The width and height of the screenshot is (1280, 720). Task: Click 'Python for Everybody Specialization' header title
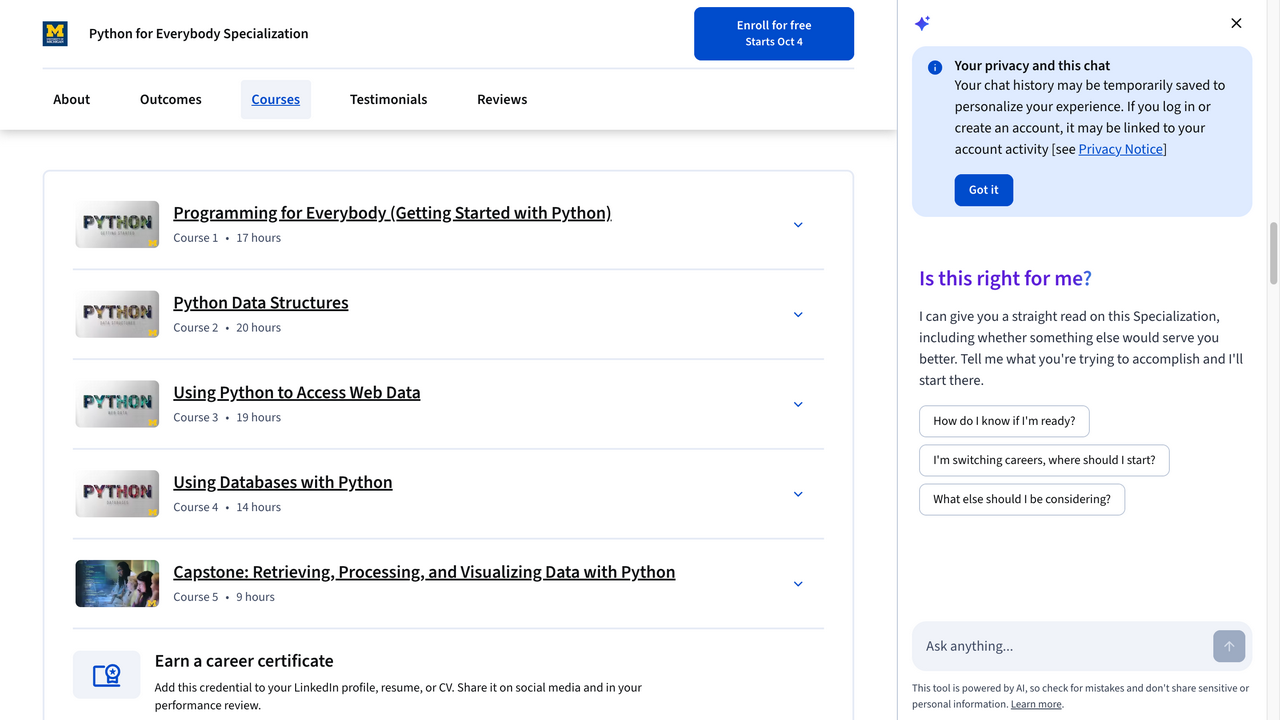(199, 34)
